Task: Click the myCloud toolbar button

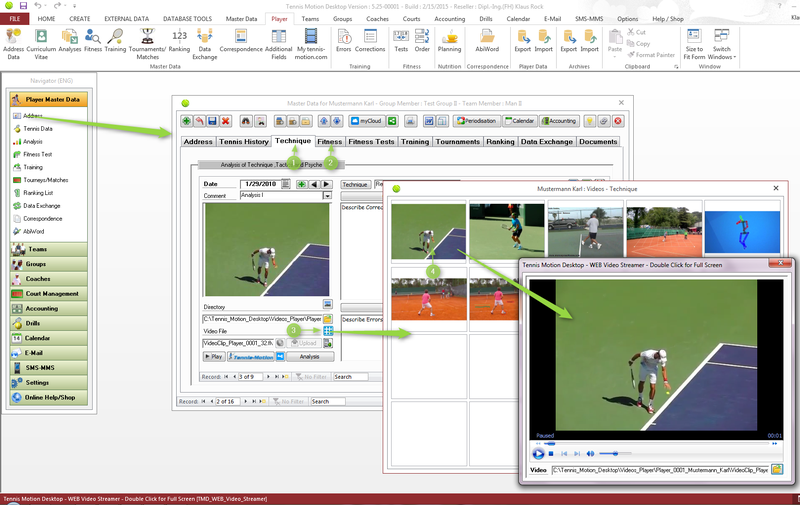Action: click(x=371, y=121)
